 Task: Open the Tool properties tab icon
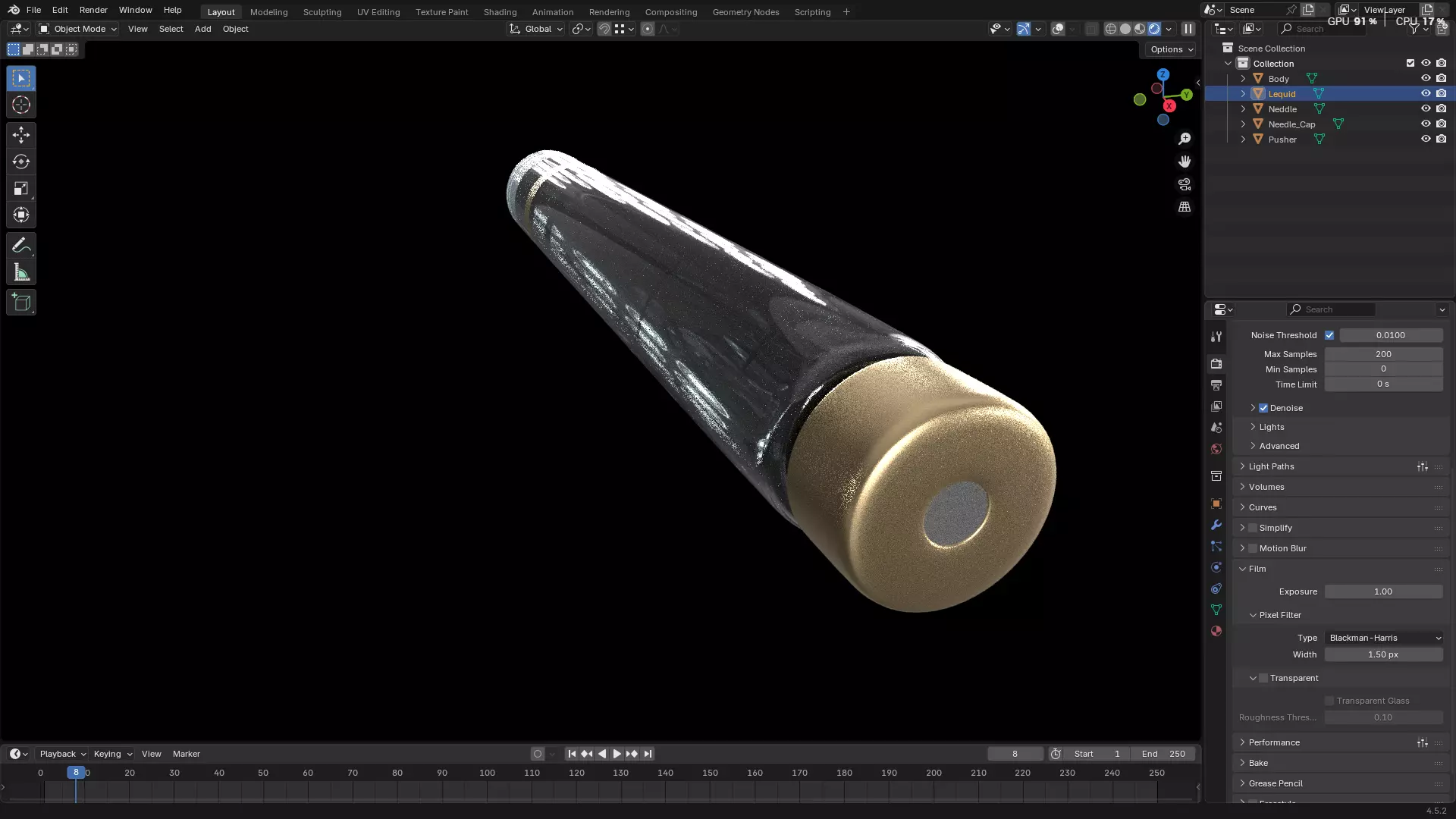click(x=1216, y=337)
